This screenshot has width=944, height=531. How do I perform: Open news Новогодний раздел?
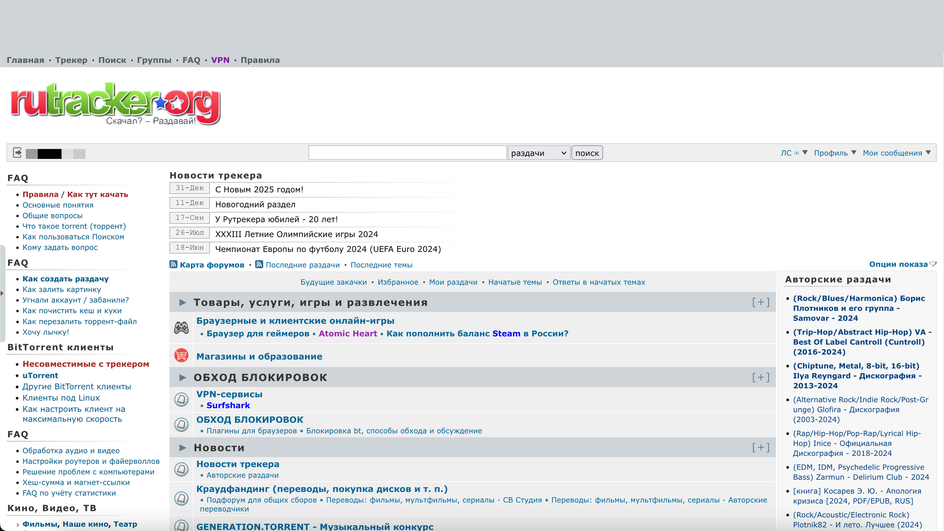[x=255, y=204]
